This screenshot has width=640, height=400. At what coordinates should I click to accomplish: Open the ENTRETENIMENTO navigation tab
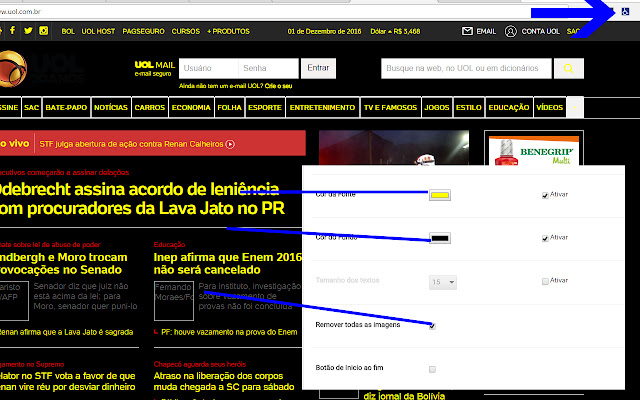322,108
